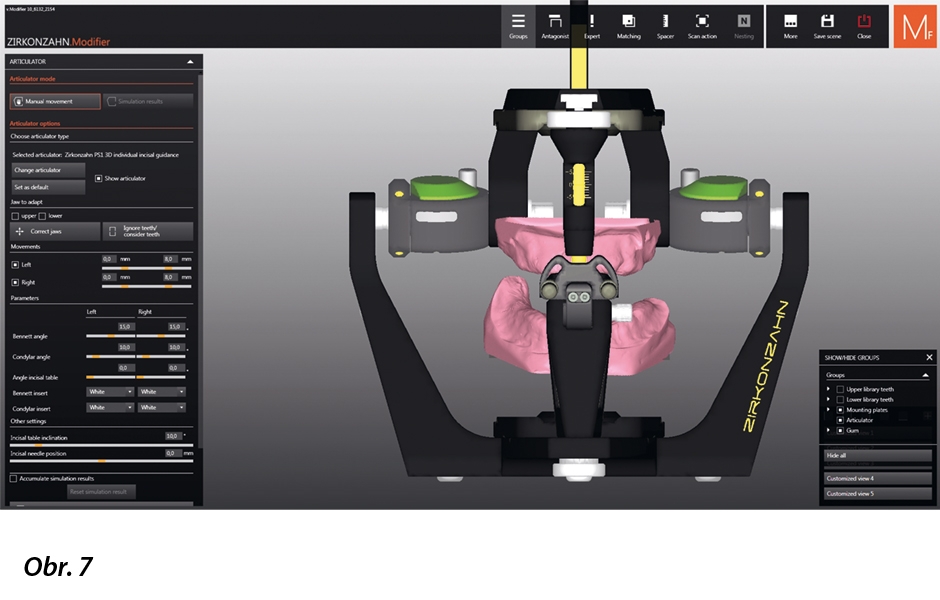The height and width of the screenshot is (600, 940).
Task: Select the Matching tool icon
Action: click(x=628, y=26)
